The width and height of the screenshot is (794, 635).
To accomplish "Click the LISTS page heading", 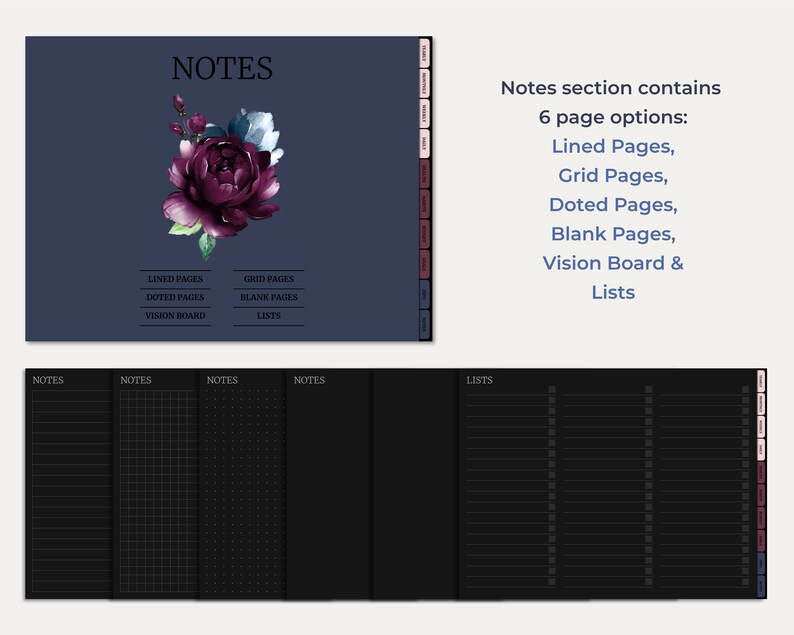I will (479, 380).
